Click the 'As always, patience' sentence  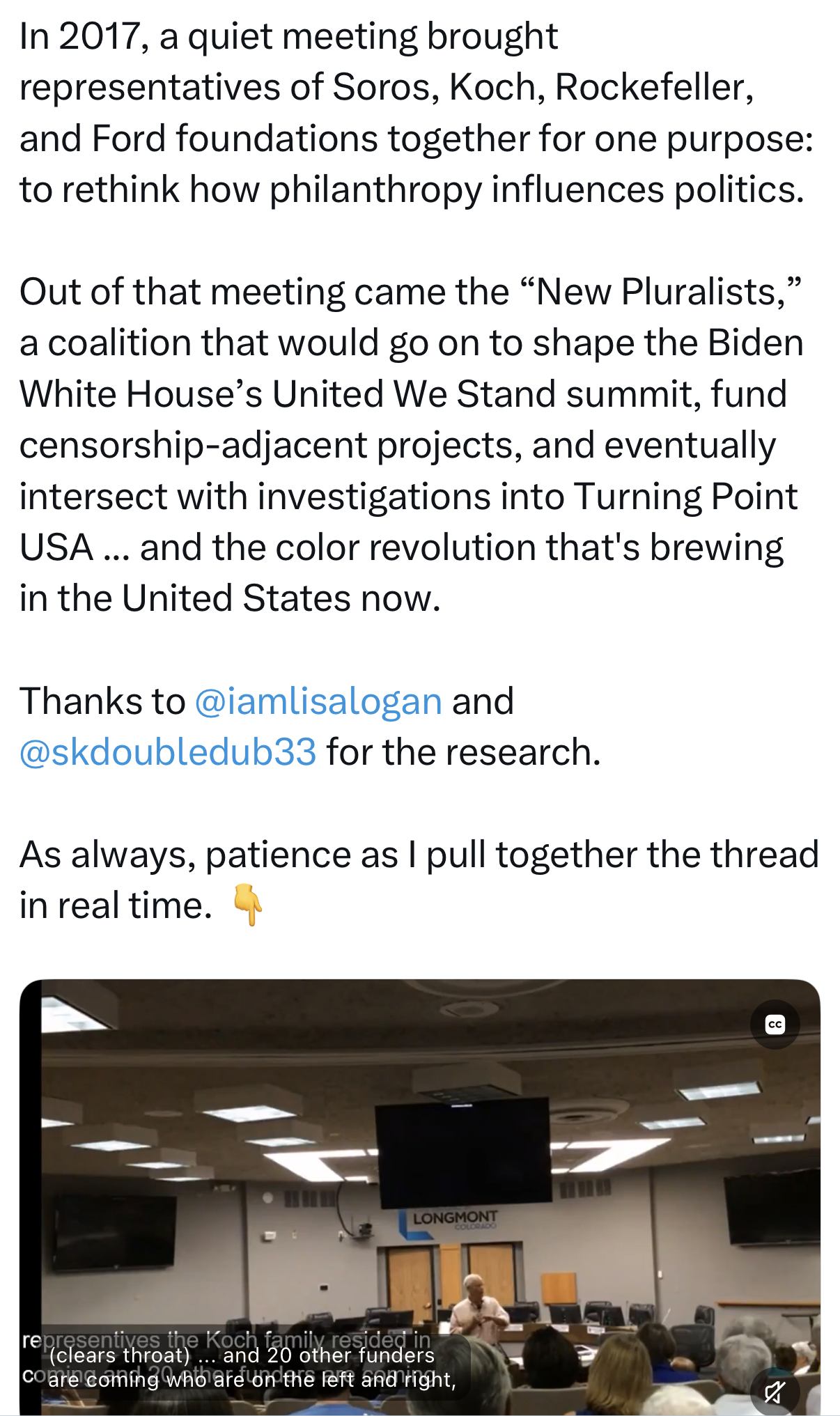(418, 855)
